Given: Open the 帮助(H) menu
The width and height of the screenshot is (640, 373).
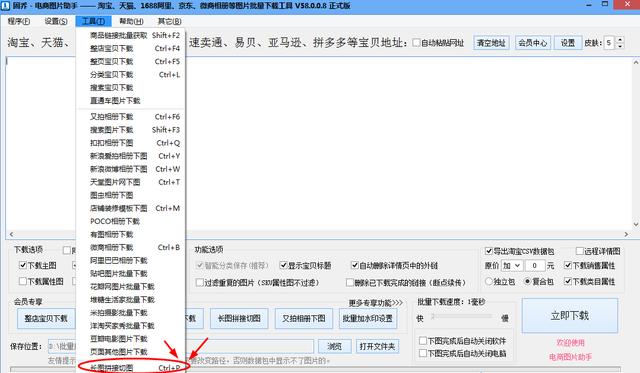Looking at the screenshot, I should pos(131,21).
